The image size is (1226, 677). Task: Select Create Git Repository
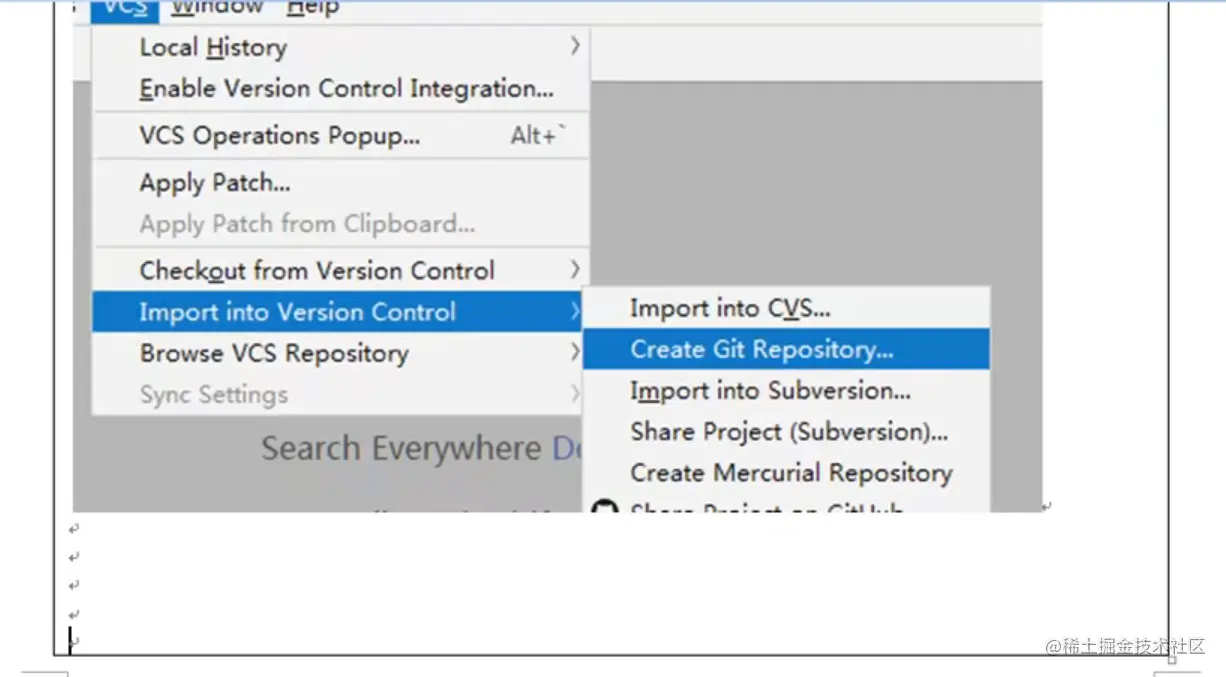(x=761, y=349)
